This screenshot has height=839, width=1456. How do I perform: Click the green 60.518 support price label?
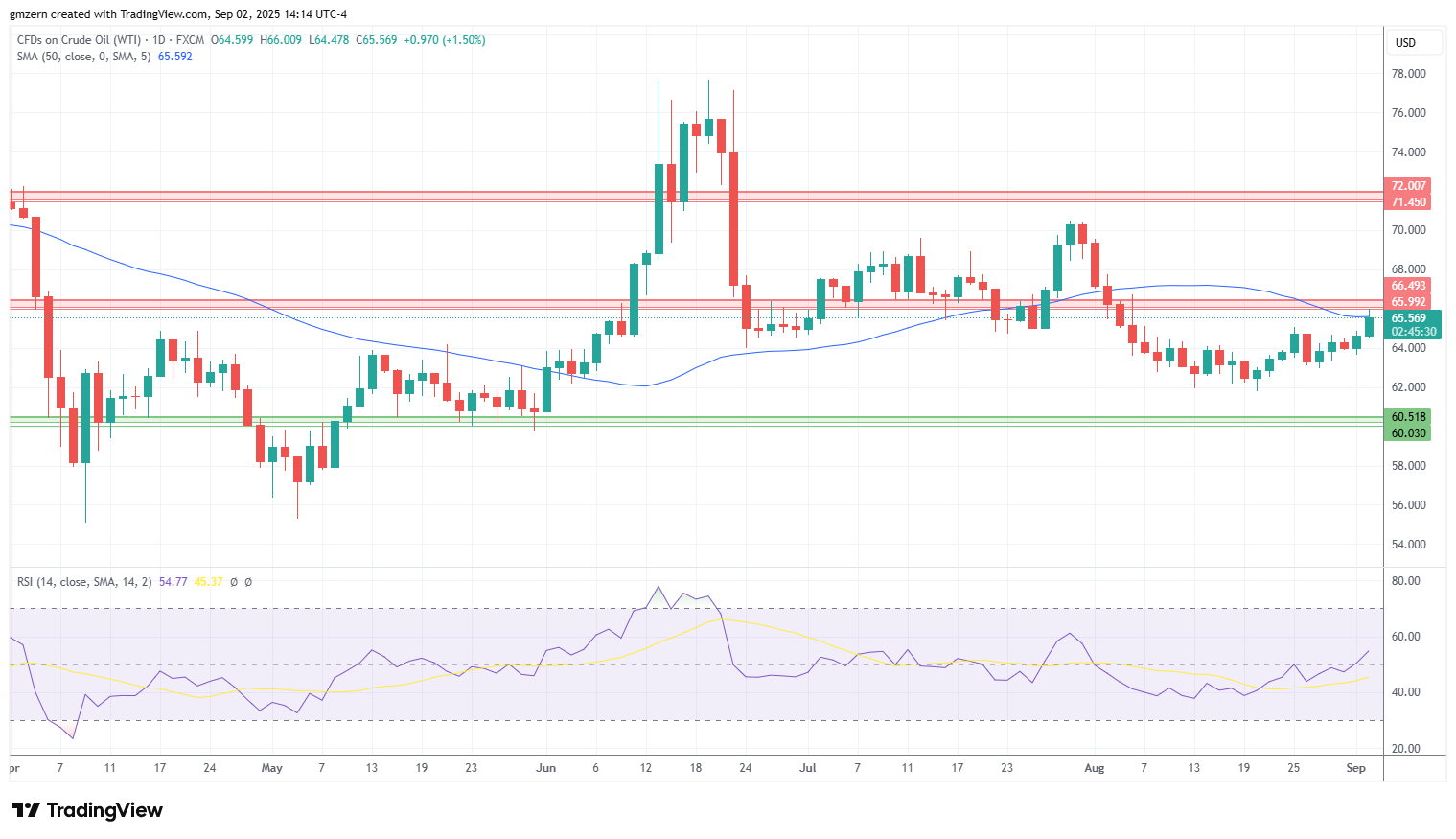[1408, 417]
